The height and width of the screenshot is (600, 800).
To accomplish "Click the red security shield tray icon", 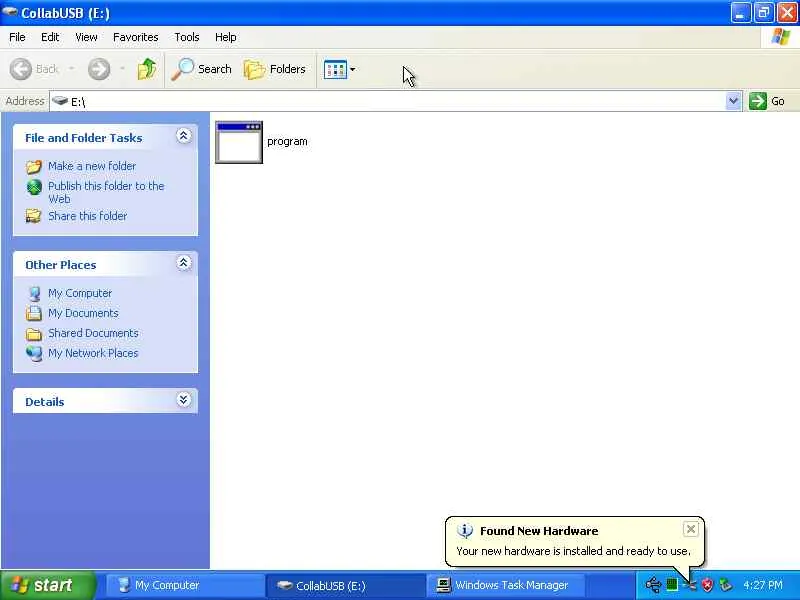I will (x=707, y=585).
